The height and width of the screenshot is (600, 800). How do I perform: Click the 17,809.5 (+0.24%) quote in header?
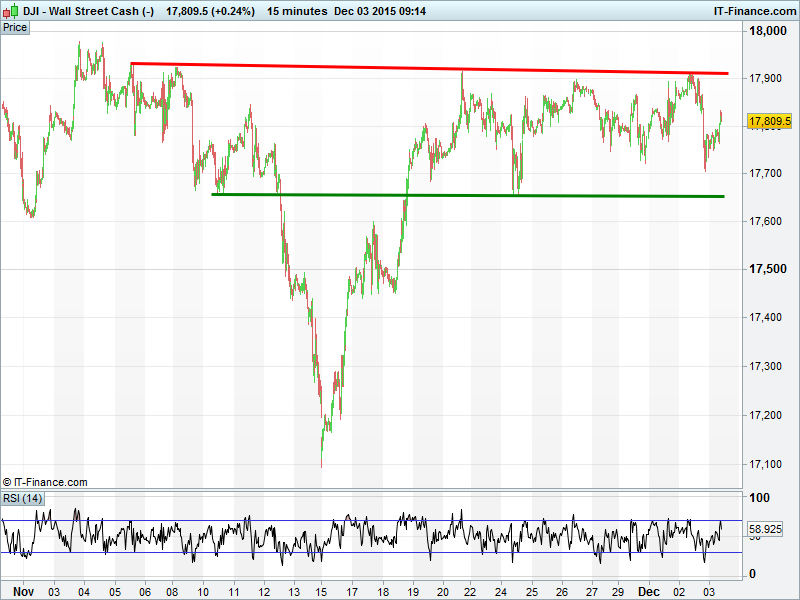point(210,11)
